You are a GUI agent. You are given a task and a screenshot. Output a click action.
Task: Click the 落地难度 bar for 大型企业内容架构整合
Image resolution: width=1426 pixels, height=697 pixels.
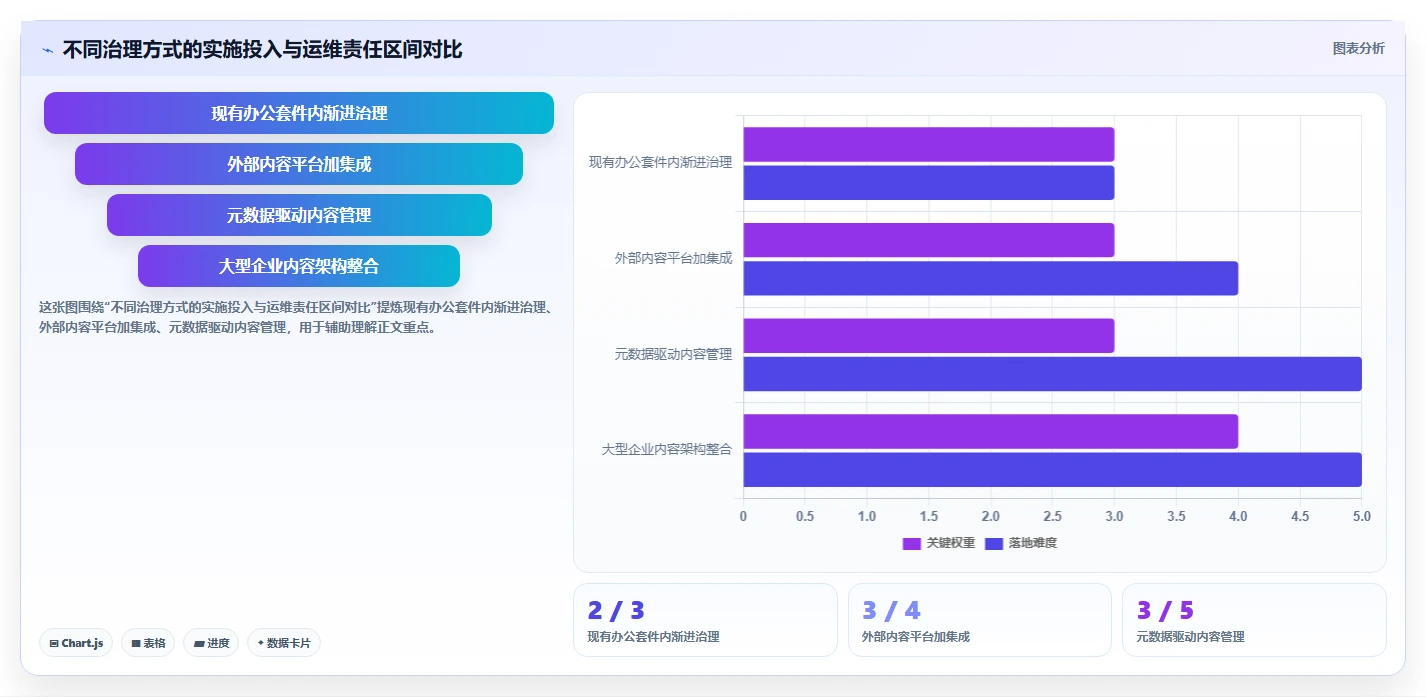click(x=1052, y=469)
